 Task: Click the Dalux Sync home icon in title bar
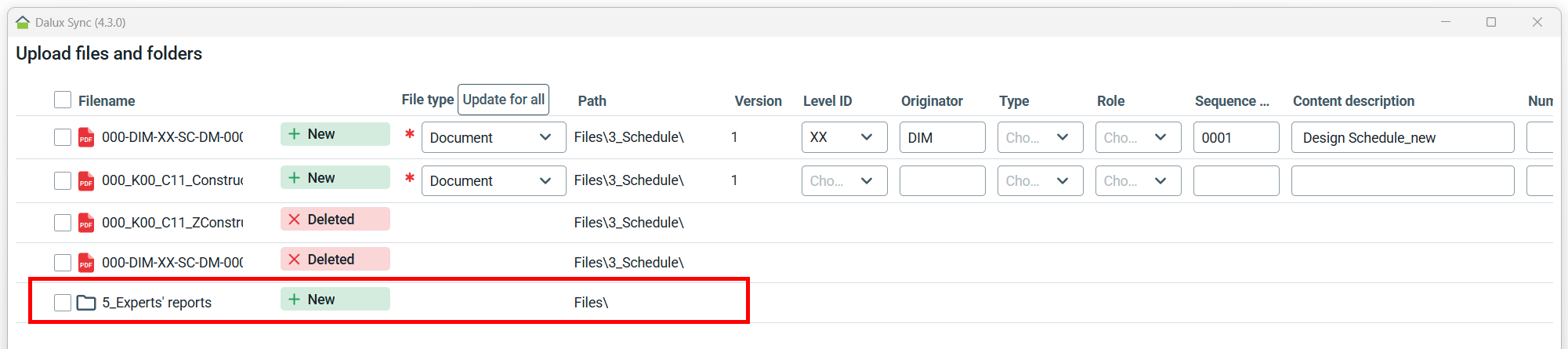(x=23, y=23)
